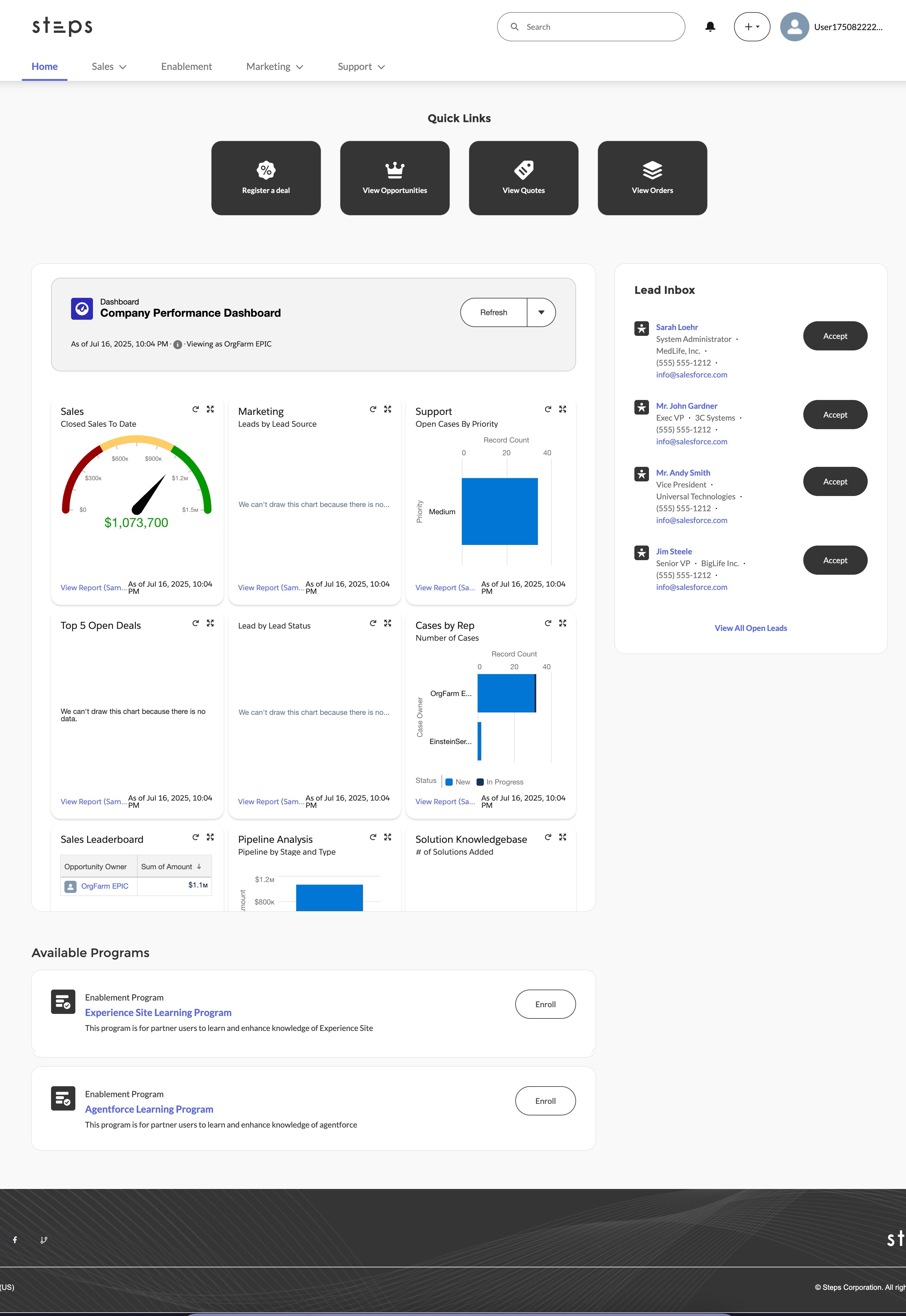Refresh the Sales gauge chart component
Image resolution: width=906 pixels, height=1316 pixels.
(195, 409)
